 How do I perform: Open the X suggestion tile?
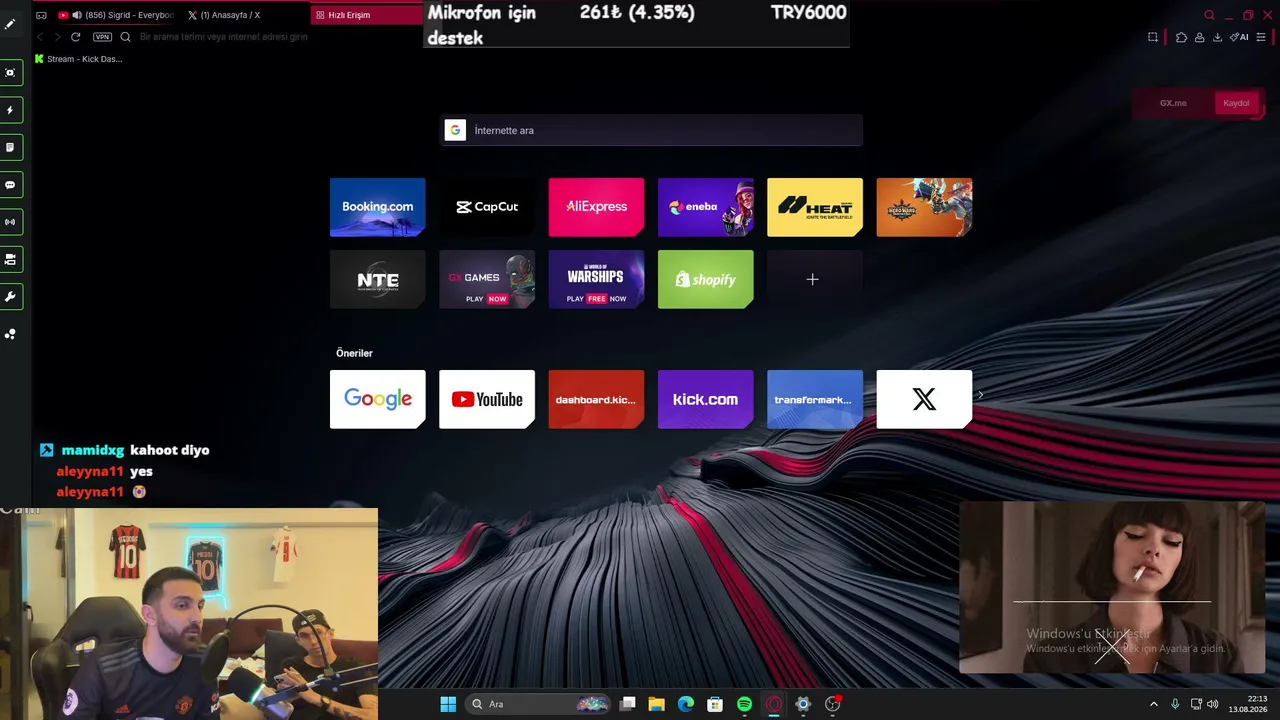[924, 399]
